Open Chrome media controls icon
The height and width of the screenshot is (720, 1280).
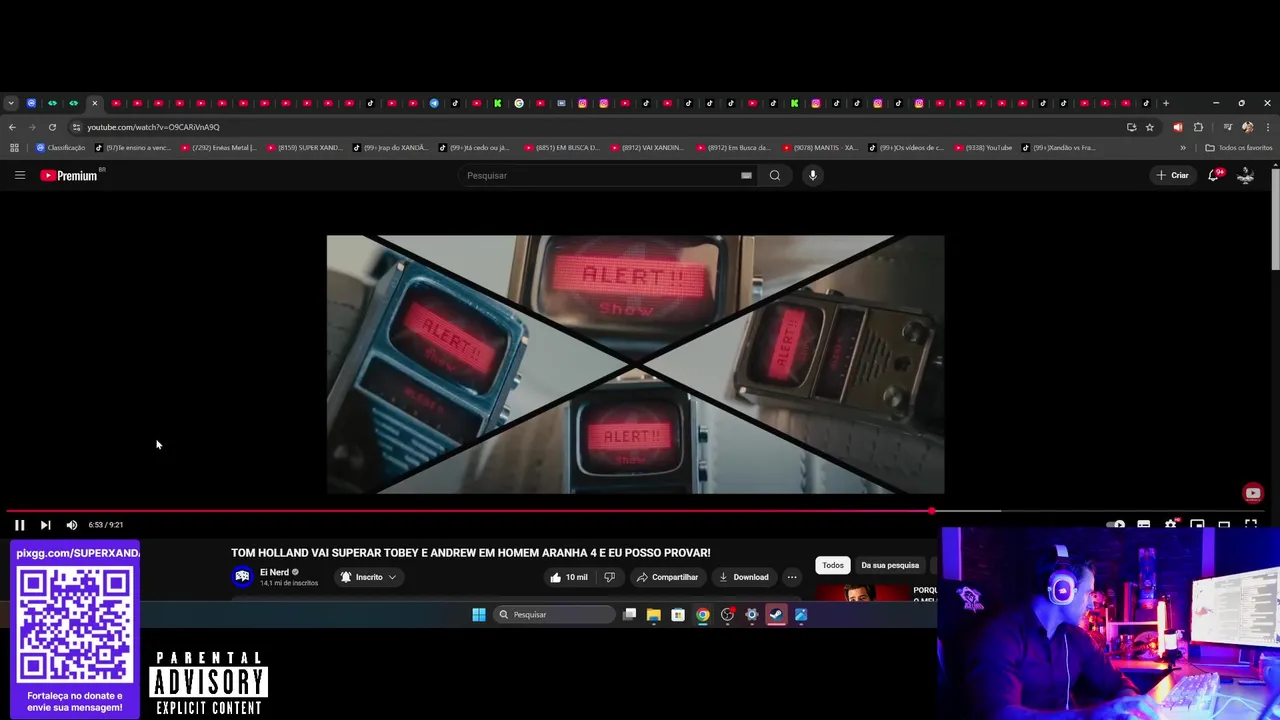point(1227,127)
